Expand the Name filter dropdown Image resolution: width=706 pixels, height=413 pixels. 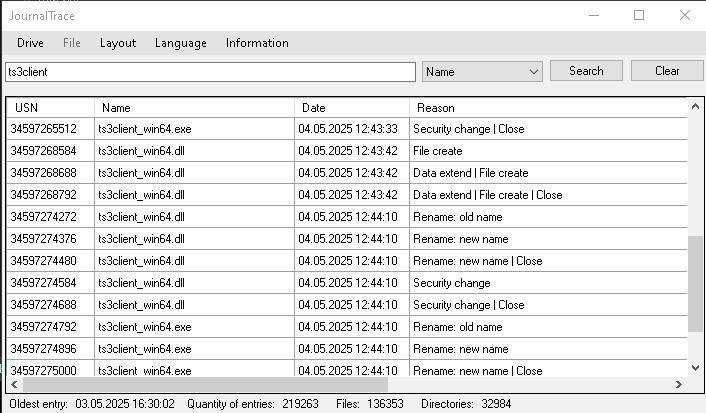(x=482, y=72)
